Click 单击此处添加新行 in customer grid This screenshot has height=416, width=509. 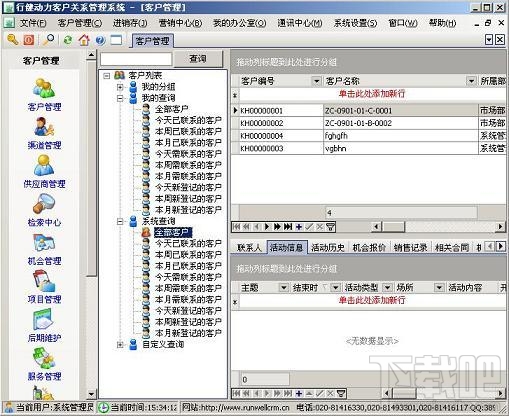(x=372, y=94)
